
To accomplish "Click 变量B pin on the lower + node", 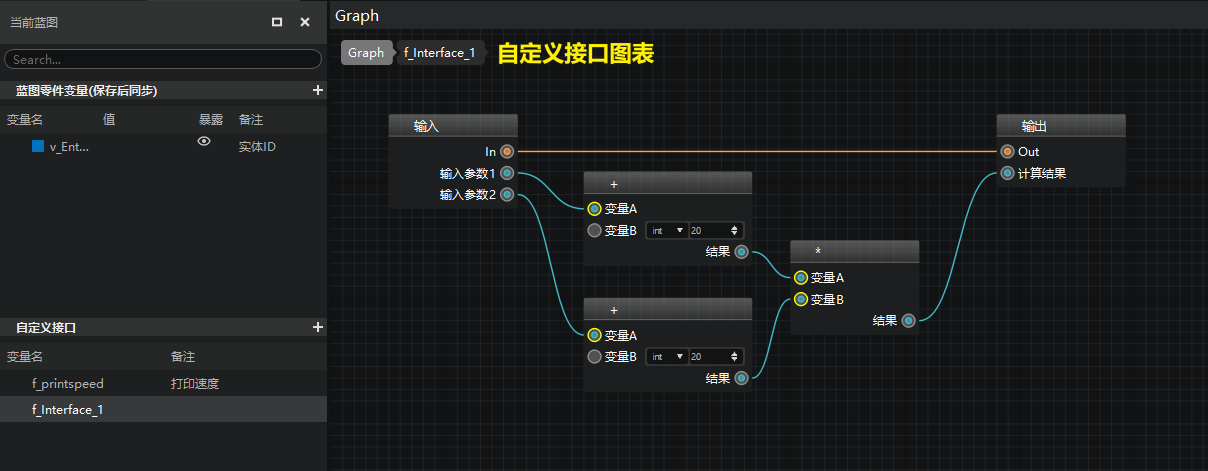I will tap(595, 356).
